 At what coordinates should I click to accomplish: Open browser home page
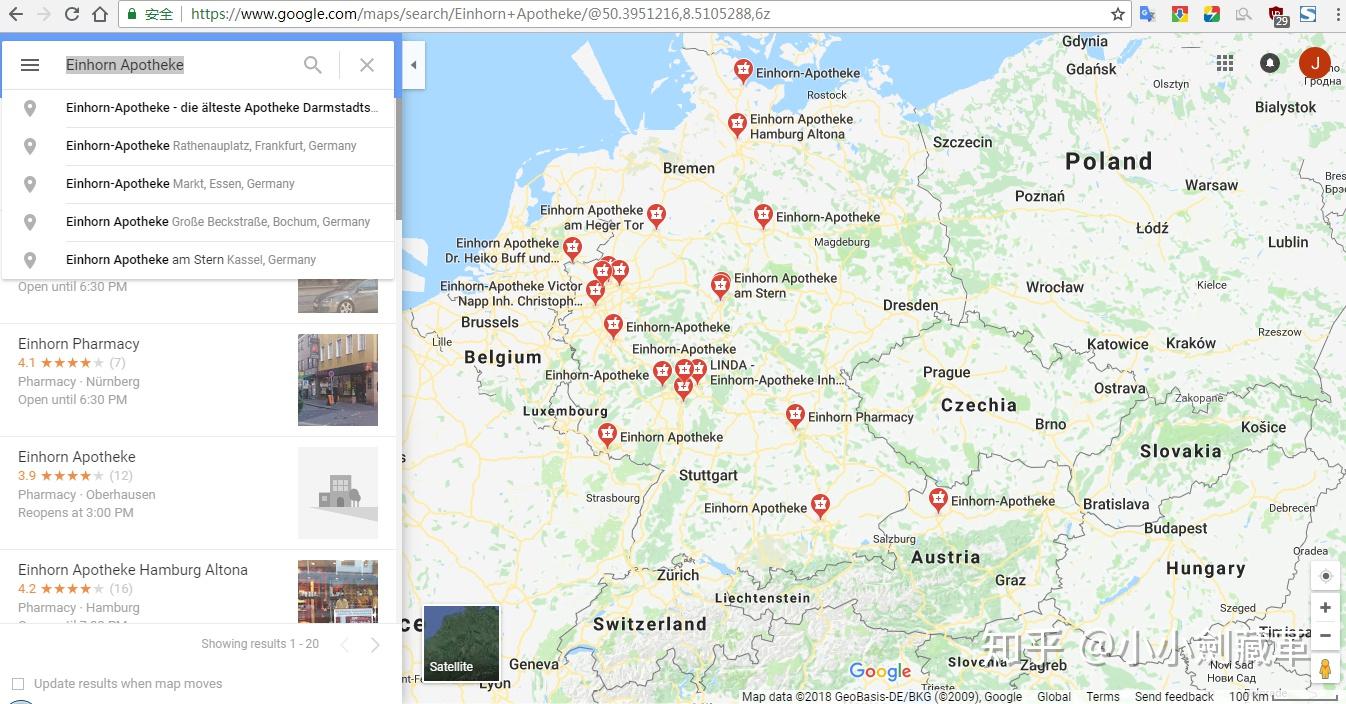pos(99,15)
